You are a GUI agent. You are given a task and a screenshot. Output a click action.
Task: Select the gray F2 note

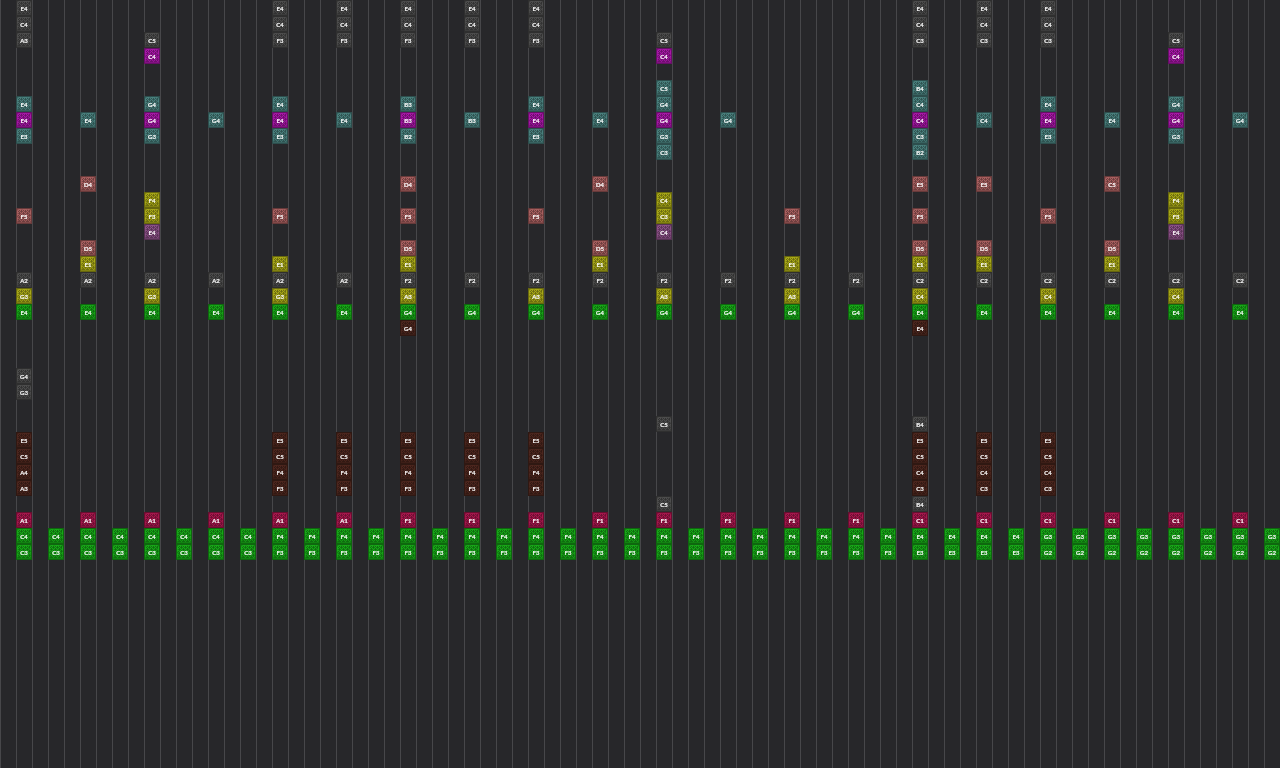pos(599,281)
